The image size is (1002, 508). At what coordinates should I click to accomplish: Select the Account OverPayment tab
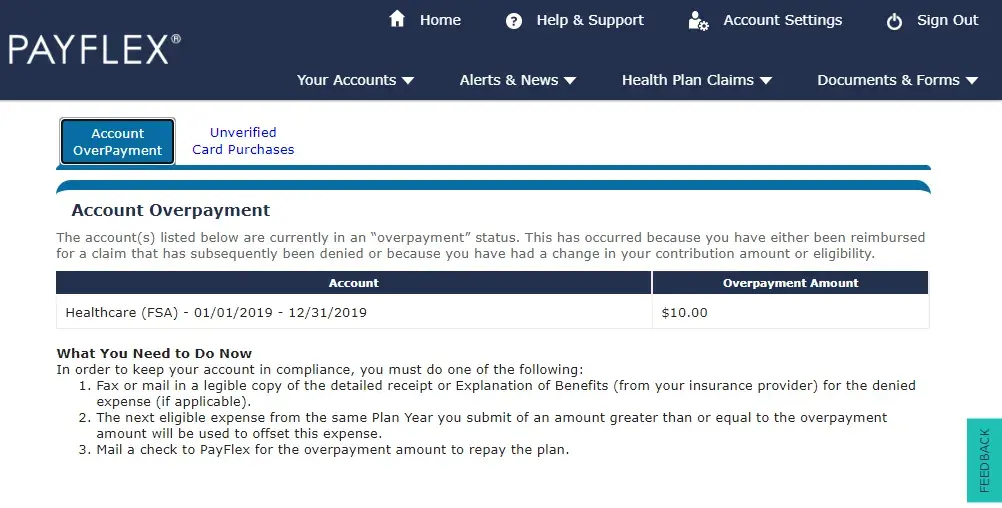pyautogui.click(x=118, y=142)
